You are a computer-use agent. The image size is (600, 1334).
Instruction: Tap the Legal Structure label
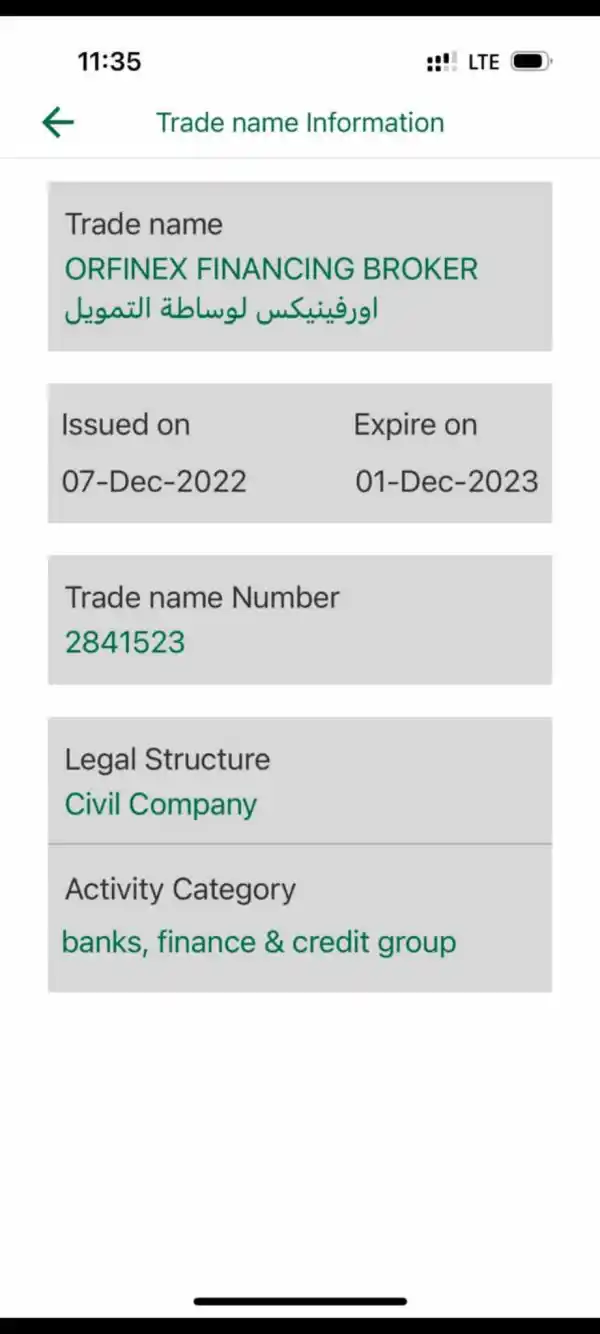click(x=167, y=759)
